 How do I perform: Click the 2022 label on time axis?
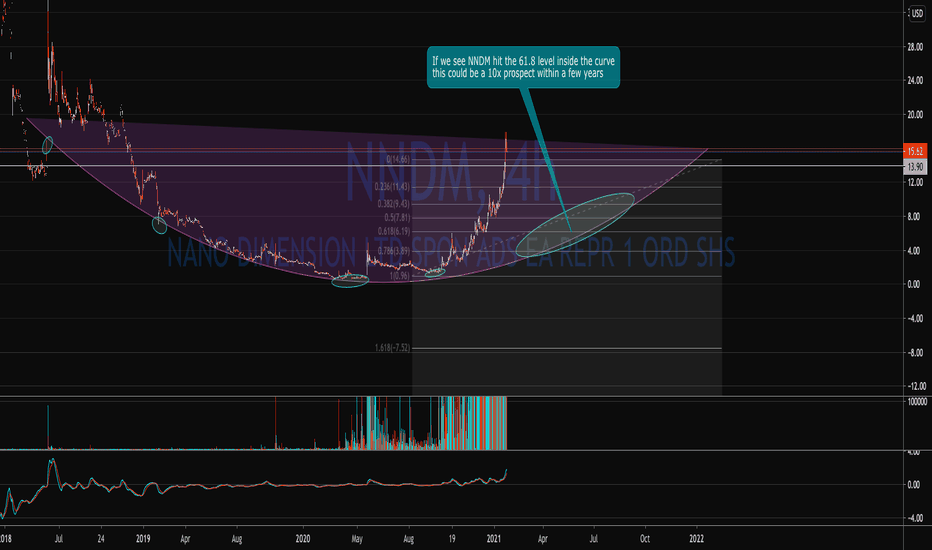(x=696, y=539)
